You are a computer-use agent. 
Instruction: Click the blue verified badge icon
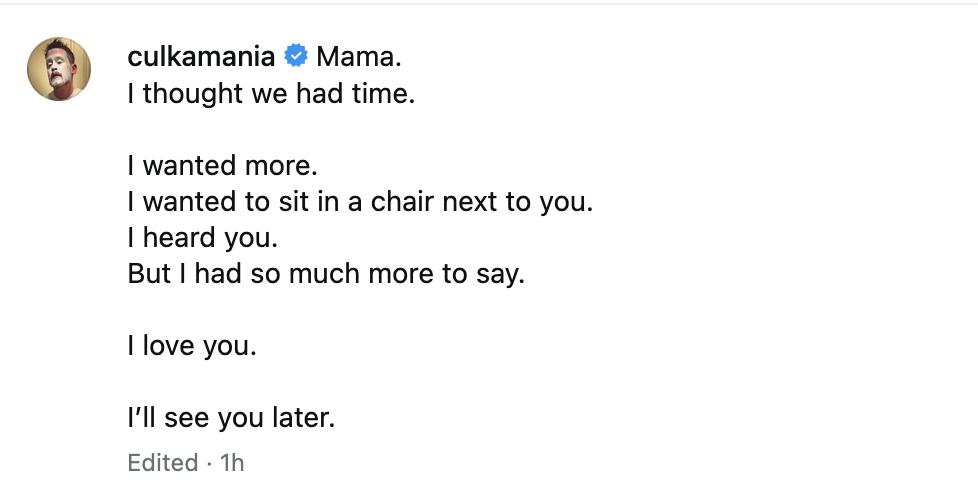click(x=295, y=57)
